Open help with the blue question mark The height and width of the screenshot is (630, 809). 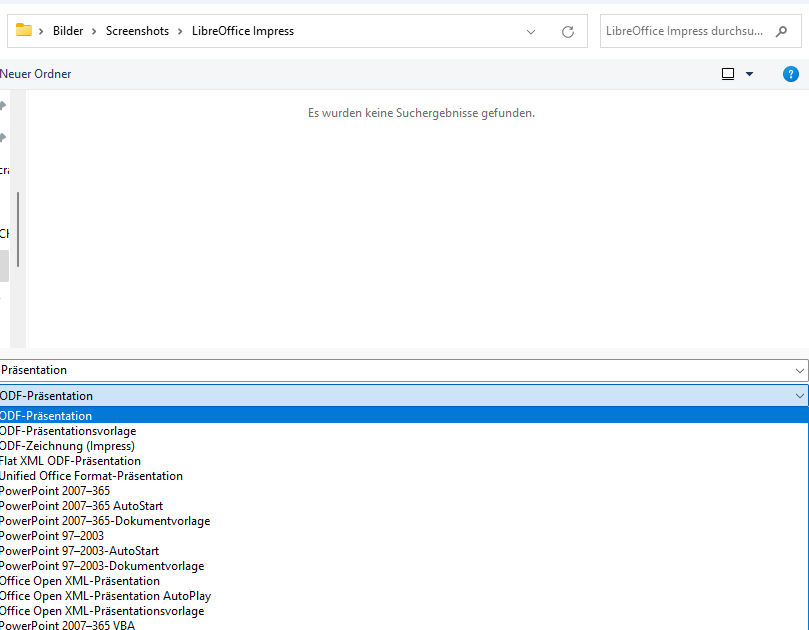point(790,74)
